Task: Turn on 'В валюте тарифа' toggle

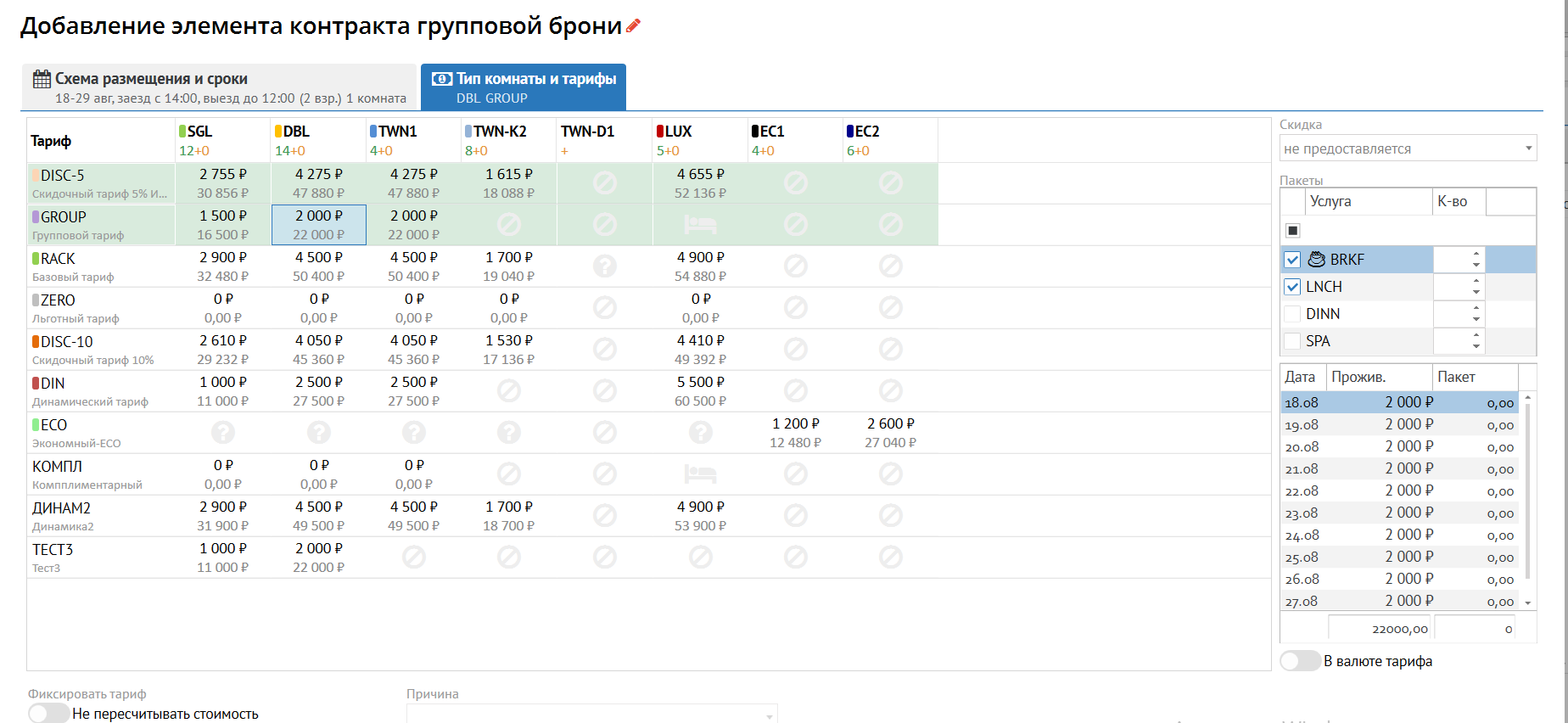Action: pos(1300,661)
